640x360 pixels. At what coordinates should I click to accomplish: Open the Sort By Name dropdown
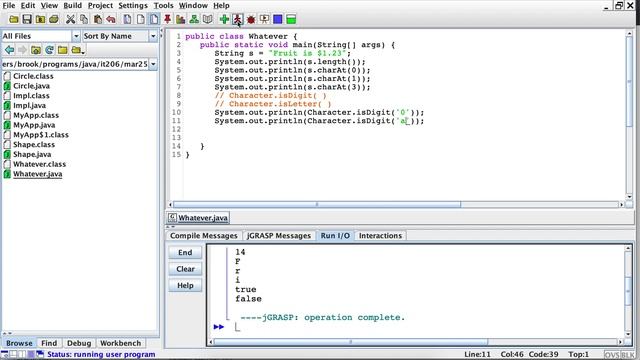(153, 36)
